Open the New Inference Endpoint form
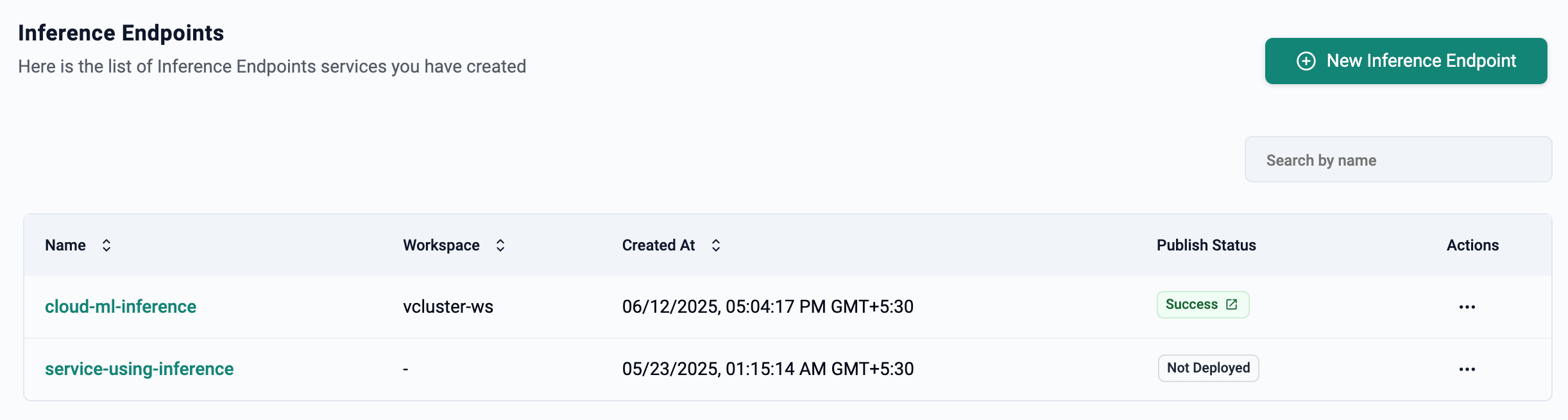This screenshot has width=1568, height=420. click(1406, 61)
